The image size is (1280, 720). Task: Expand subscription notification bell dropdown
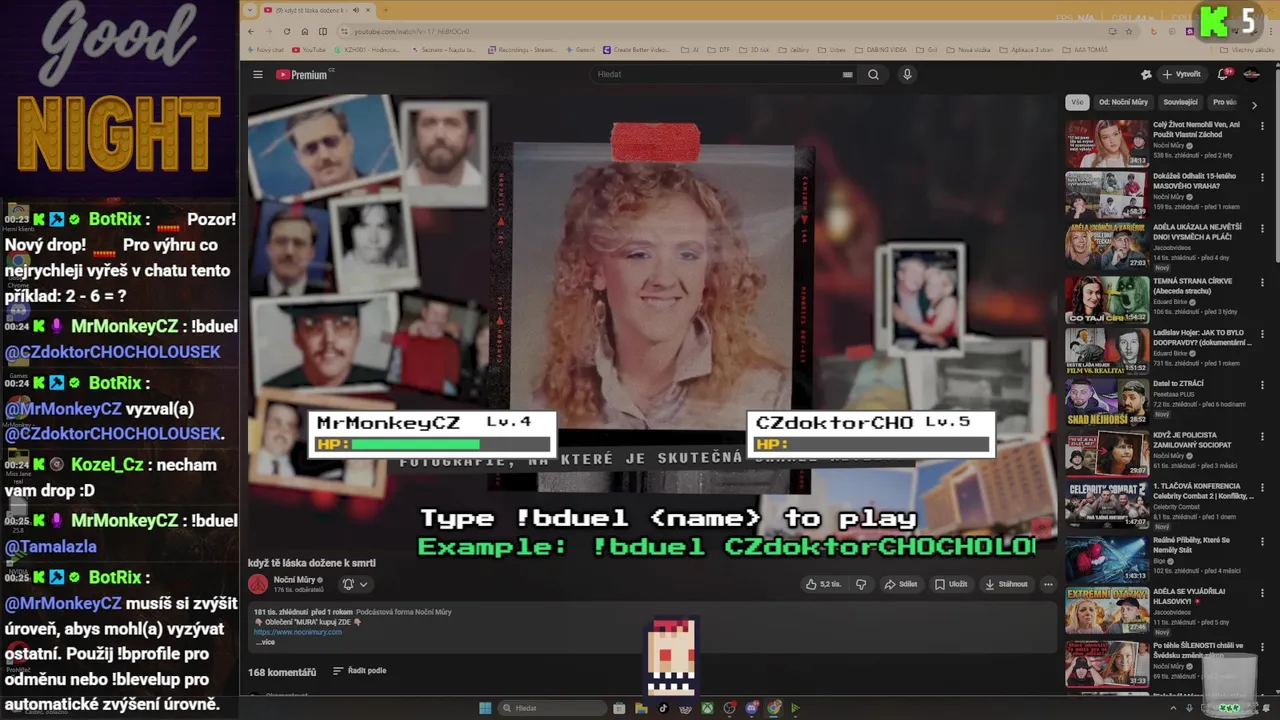355,584
